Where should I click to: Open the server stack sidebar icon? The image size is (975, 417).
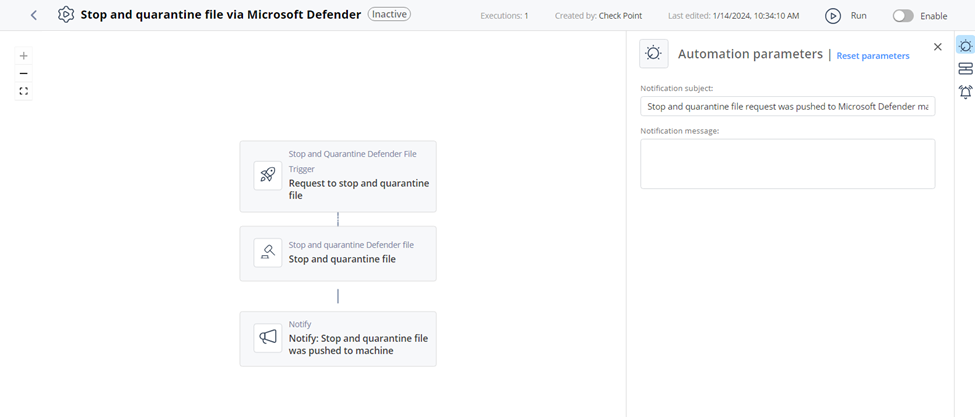tap(965, 68)
